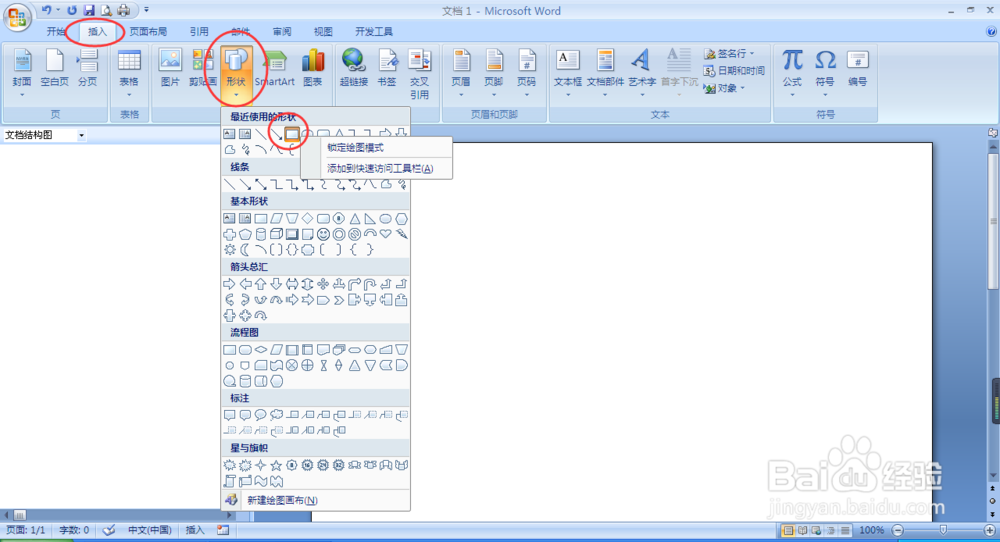Switch to the 页面布局 (Page Layout) tab
1000x542 pixels.
(x=148, y=31)
